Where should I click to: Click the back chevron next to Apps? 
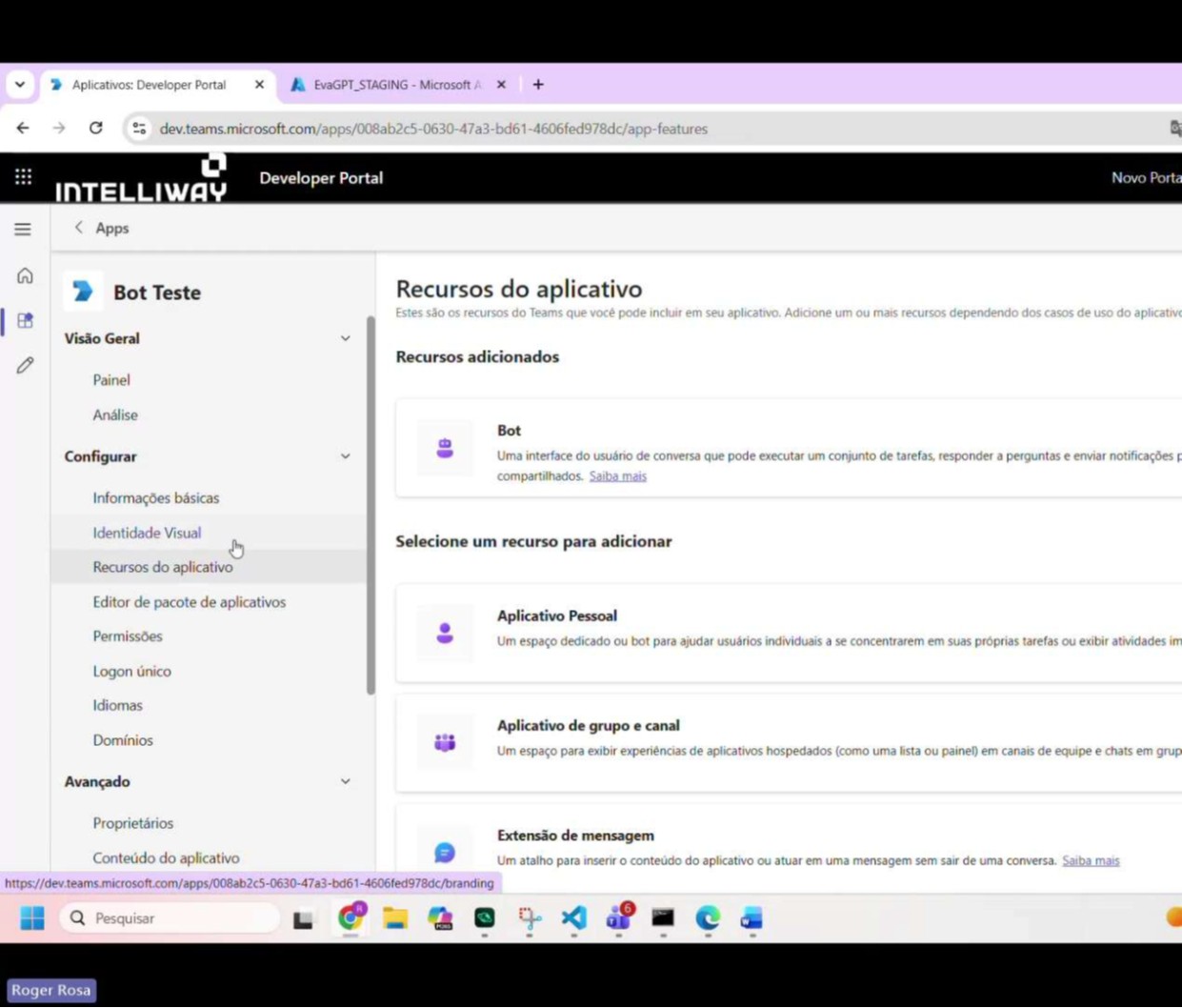79,228
